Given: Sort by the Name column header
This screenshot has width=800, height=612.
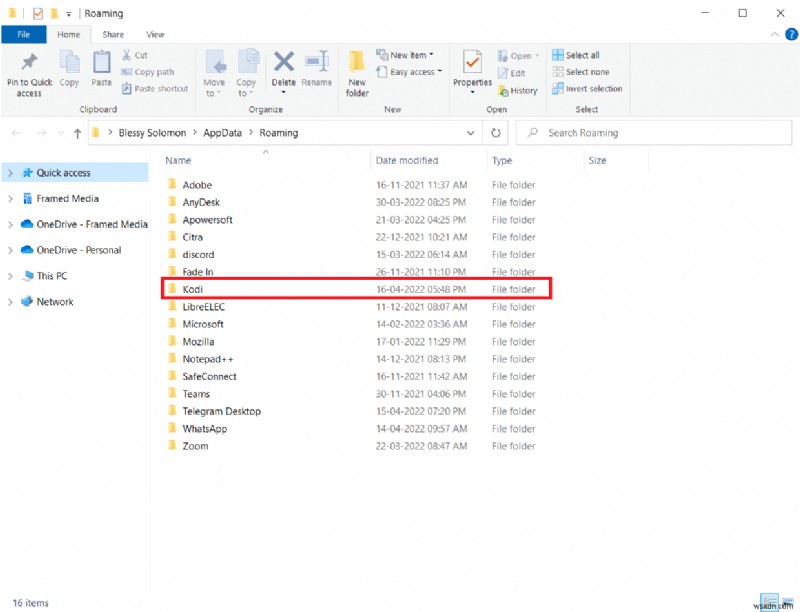Looking at the screenshot, I should tap(178, 161).
